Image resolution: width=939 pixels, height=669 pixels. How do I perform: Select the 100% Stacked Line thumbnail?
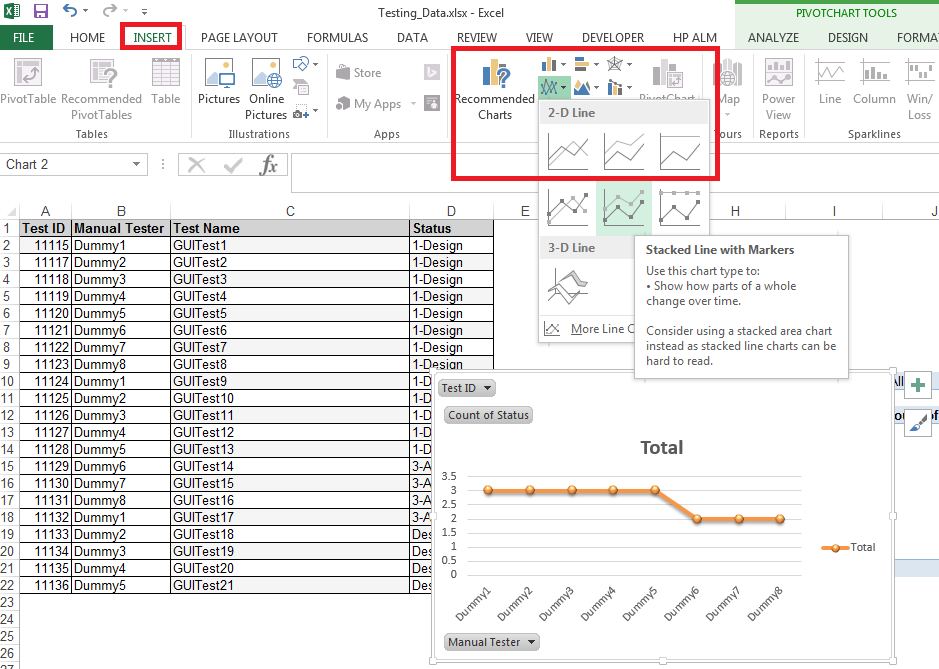tap(679, 152)
